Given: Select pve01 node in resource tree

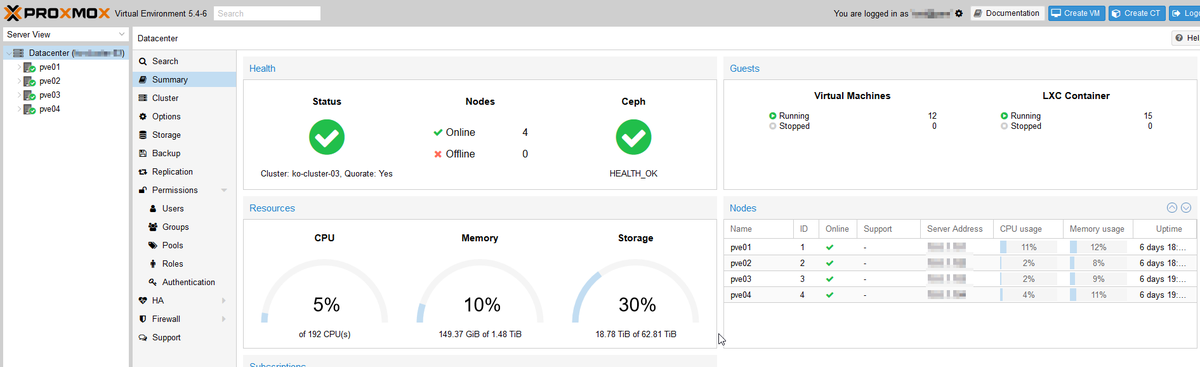Looking at the screenshot, I should click(x=50, y=67).
